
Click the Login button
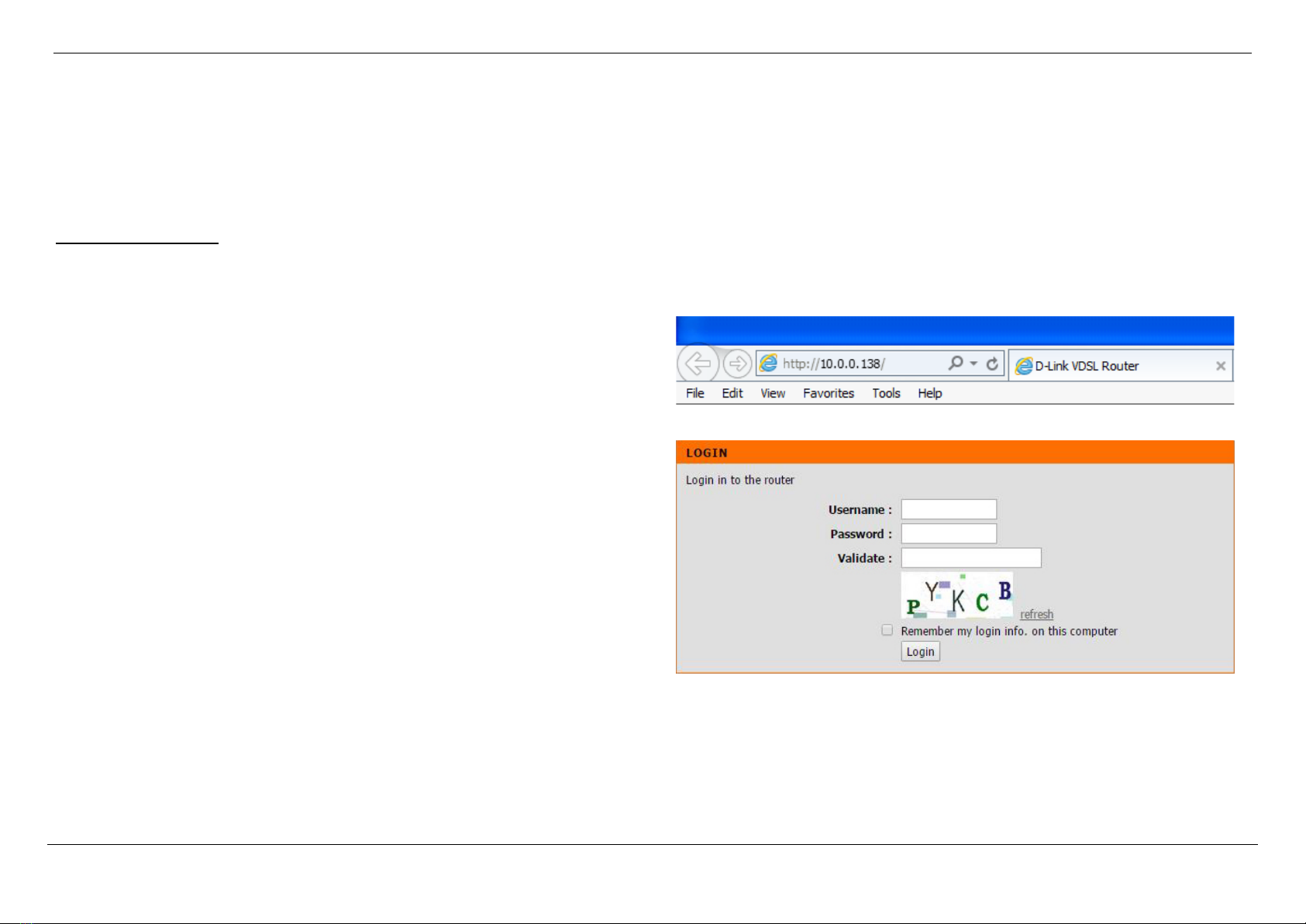click(921, 651)
